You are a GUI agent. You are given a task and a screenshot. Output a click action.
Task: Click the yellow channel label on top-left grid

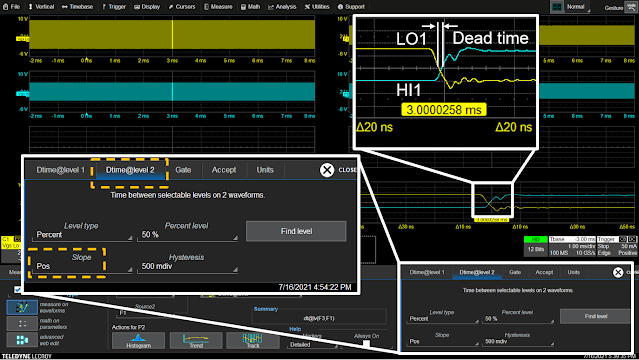(23, 39)
